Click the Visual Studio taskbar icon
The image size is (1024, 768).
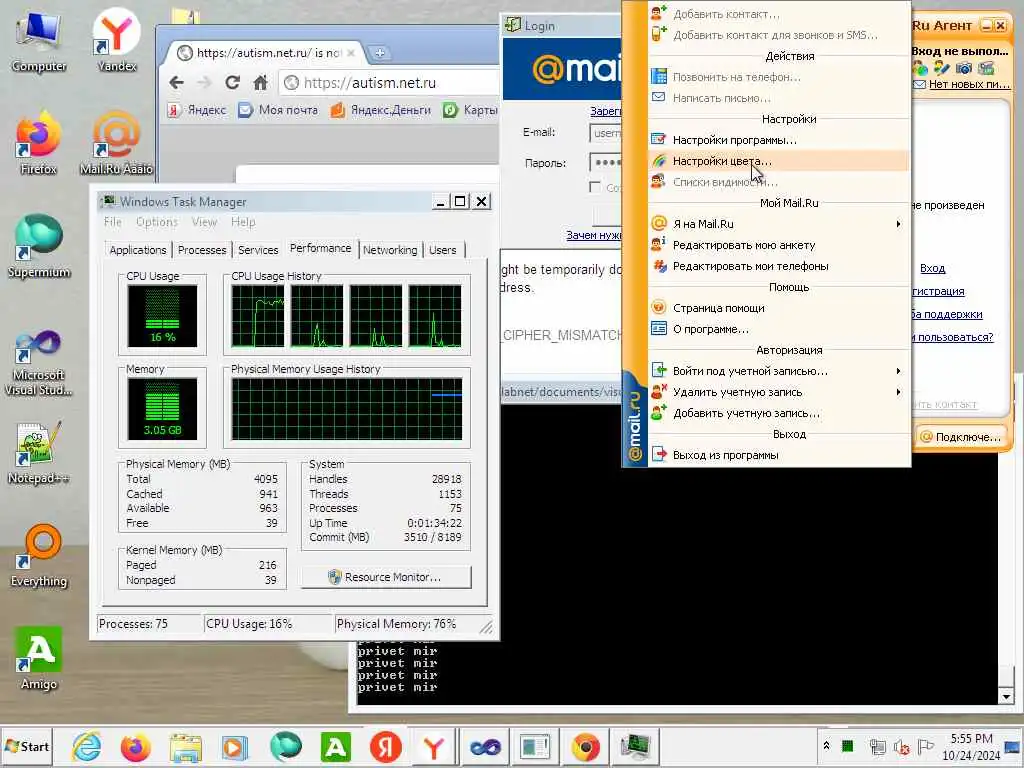(485, 747)
